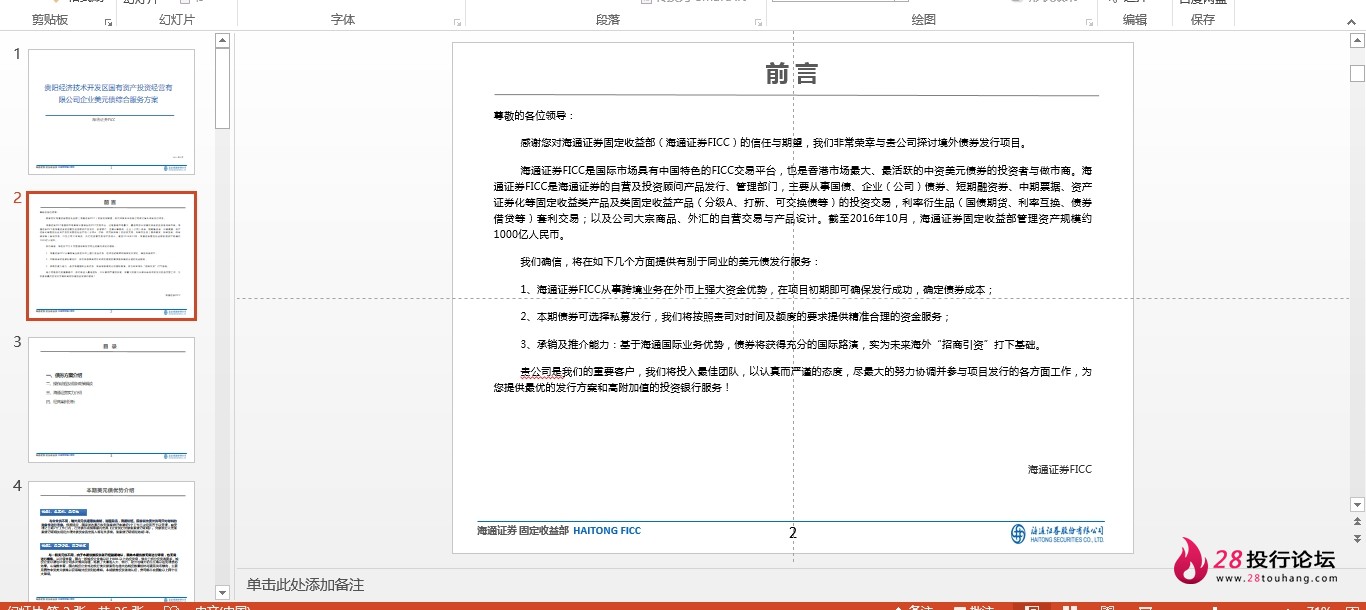This screenshot has width=1366, height=610.
Task: Click the notes area 单击此处添加备注
Action: coord(305,585)
